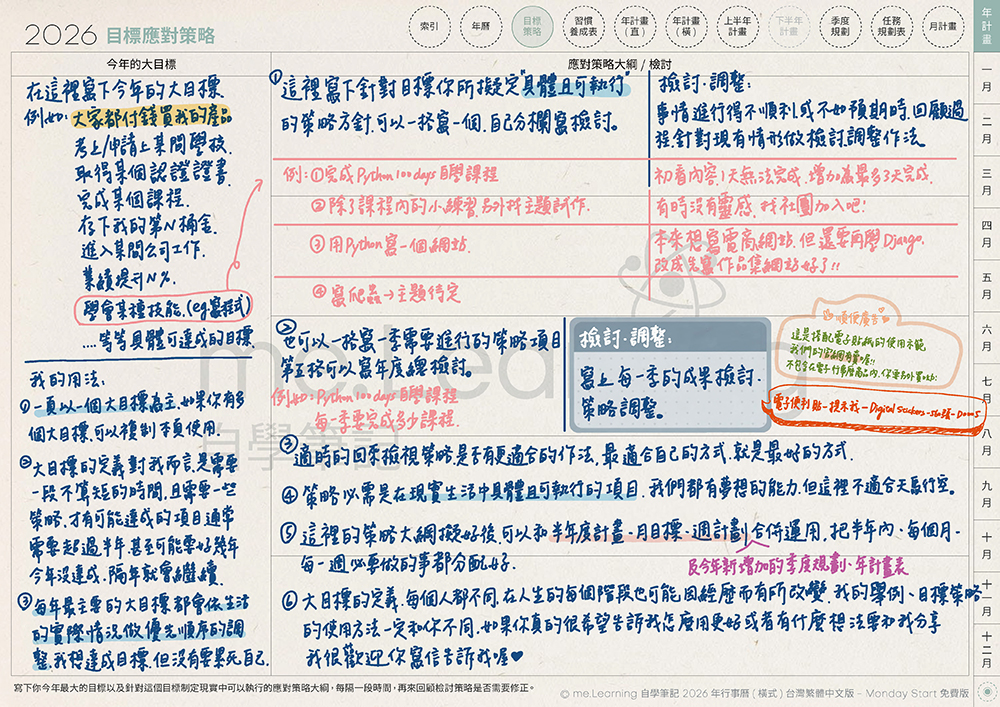The width and height of the screenshot is (1000, 707).
Task: Open the 習慣養成表 habit tracker page
Action: 586,26
